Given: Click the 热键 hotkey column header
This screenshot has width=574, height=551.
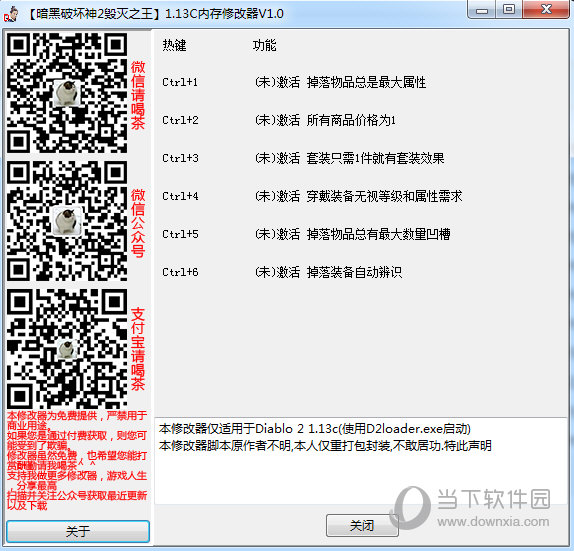Looking at the screenshot, I should point(174,45).
